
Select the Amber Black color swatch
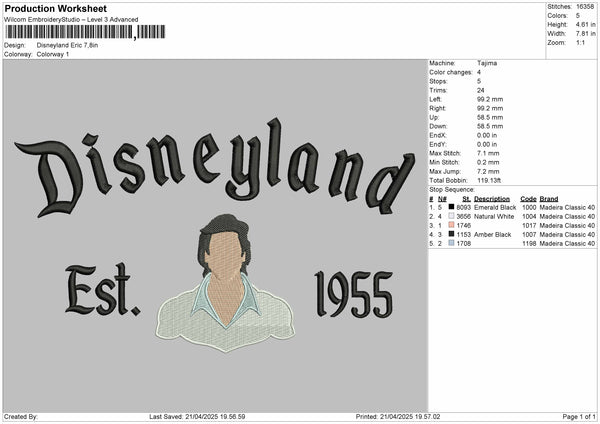coord(452,234)
